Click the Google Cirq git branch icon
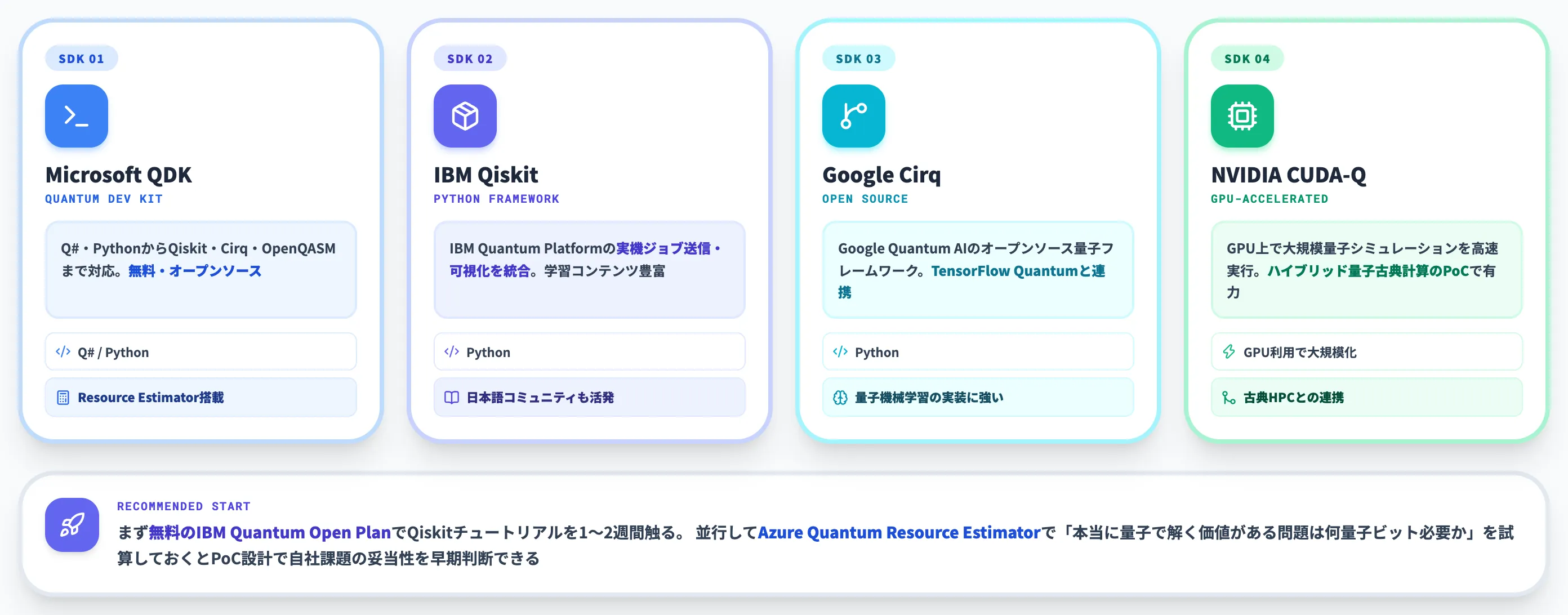This screenshot has height=615, width=1568. click(x=853, y=115)
